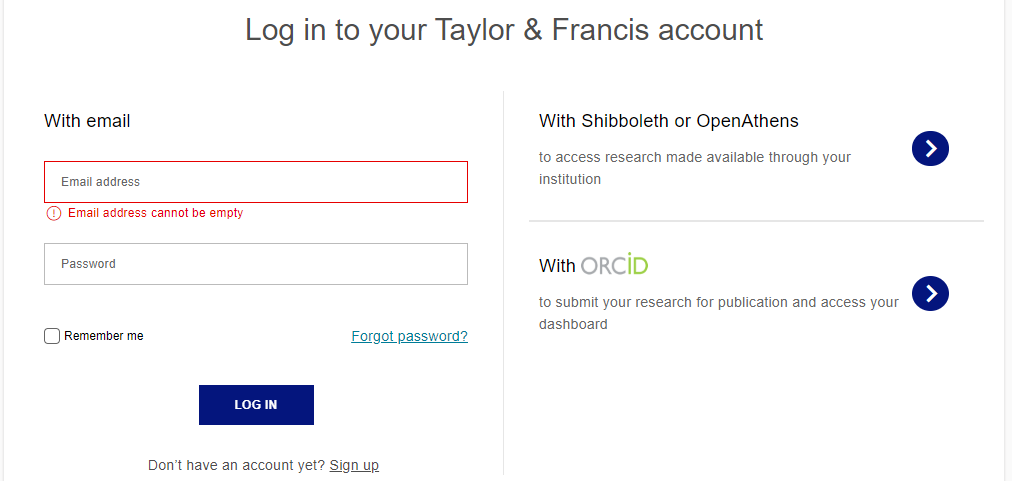Select the With Shibboleth or OpenAthens heading
The height and width of the screenshot is (481, 1012).
click(669, 121)
